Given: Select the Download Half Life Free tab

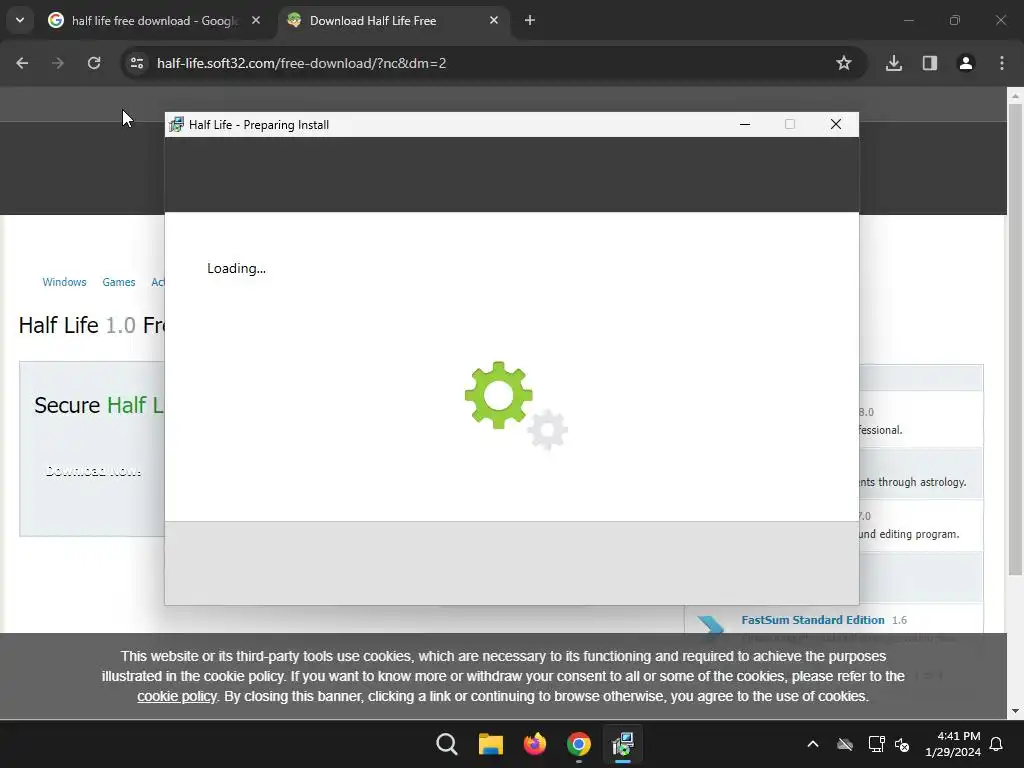Looking at the screenshot, I should click(394, 21).
